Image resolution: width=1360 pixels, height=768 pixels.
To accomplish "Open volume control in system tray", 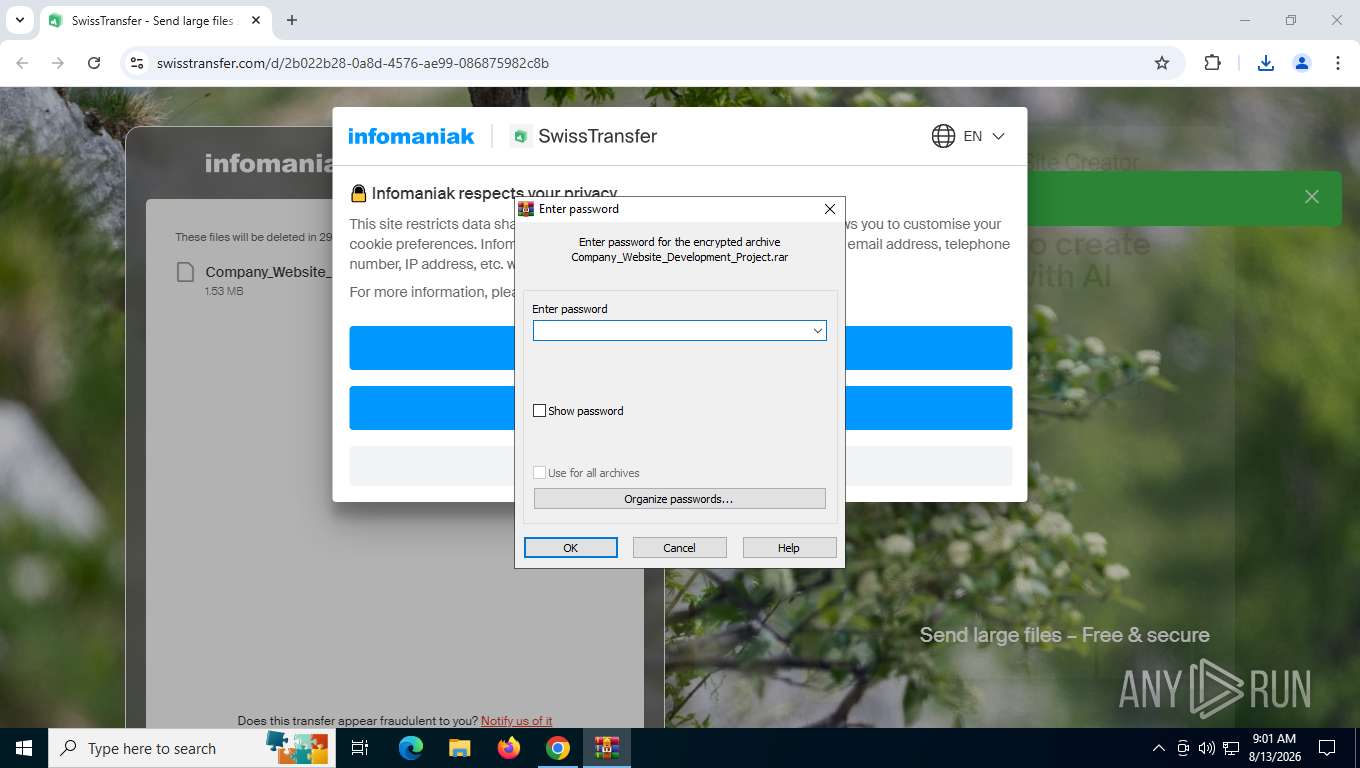I will pyautogui.click(x=1207, y=748).
